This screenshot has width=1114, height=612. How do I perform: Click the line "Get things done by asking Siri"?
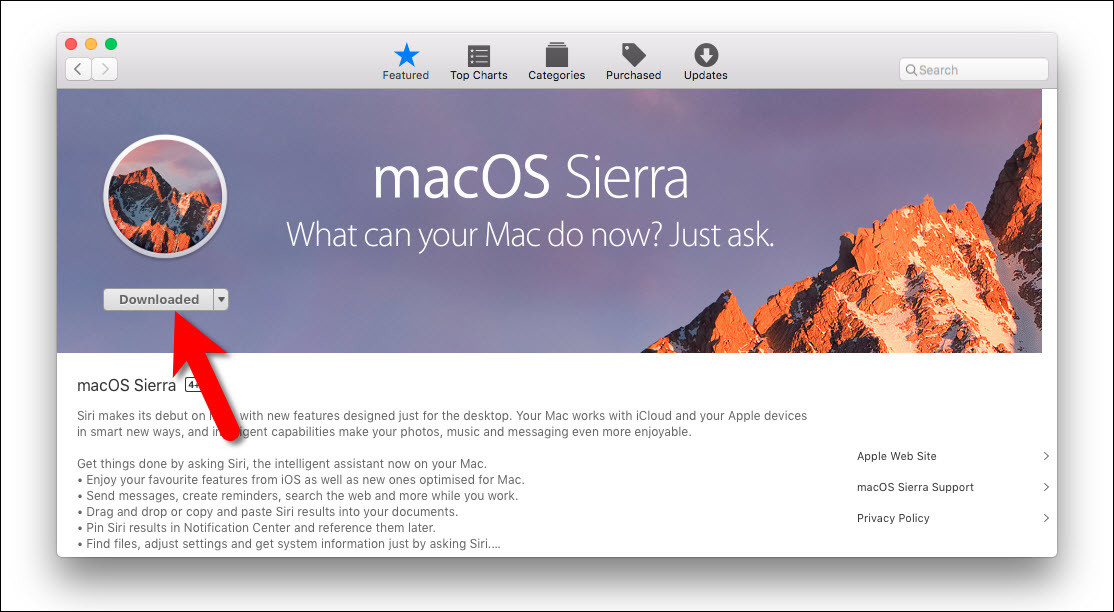pos(282,464)
